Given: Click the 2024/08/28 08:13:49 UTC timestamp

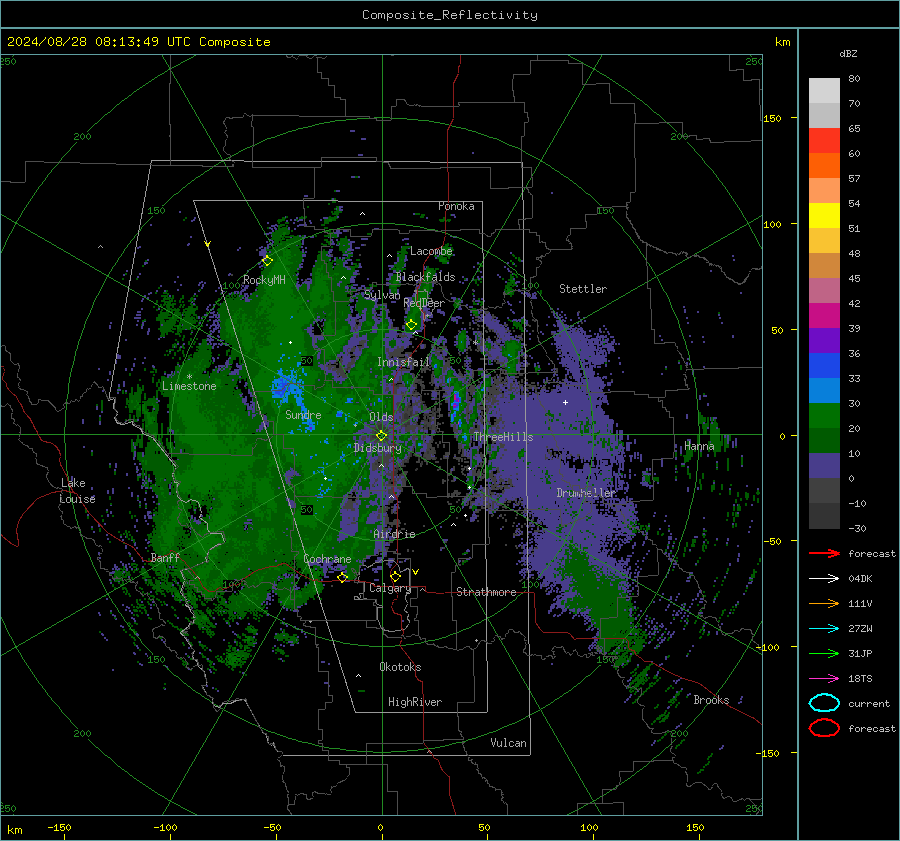Looking at the screenshot, I should point(138,42).
